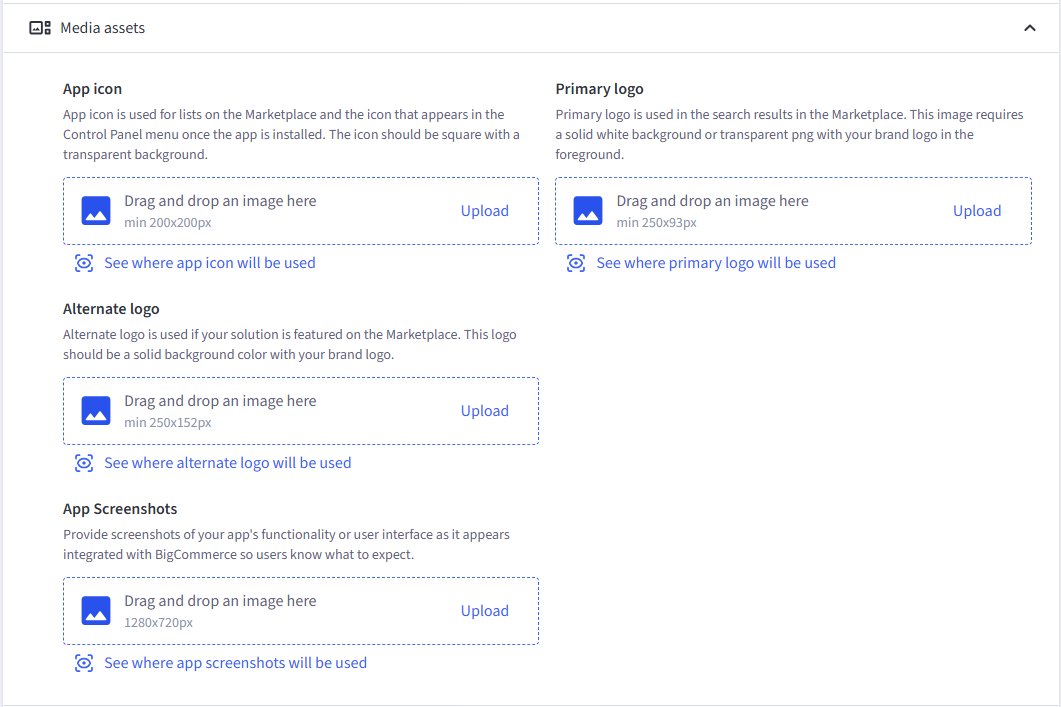The image size is (1061, 707).
Task: Open "See where alternate logo will be used"
Action: (x=228, y=463)
